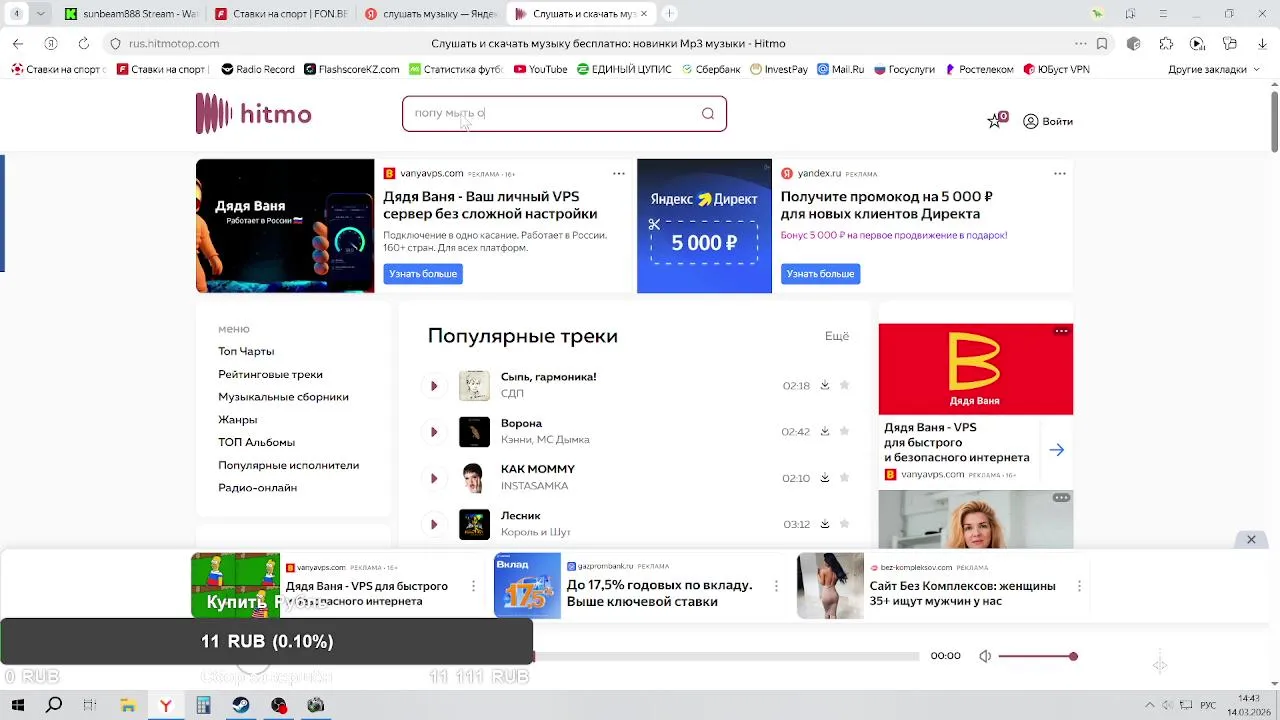Open Топ Чарты menu item

[246, 351]
